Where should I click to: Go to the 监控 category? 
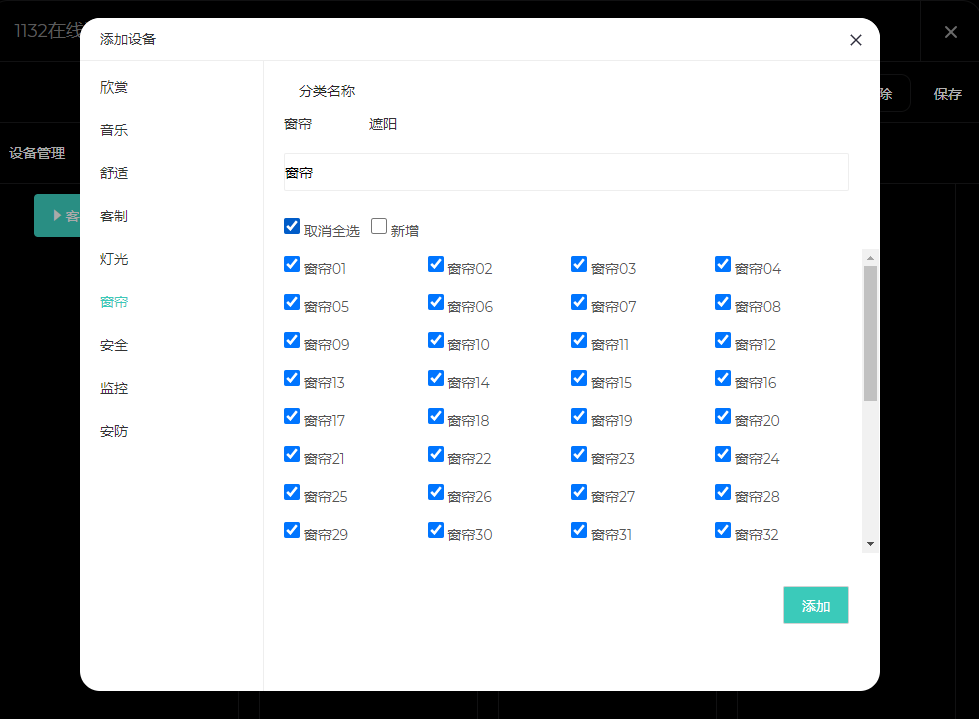point(114,388)
